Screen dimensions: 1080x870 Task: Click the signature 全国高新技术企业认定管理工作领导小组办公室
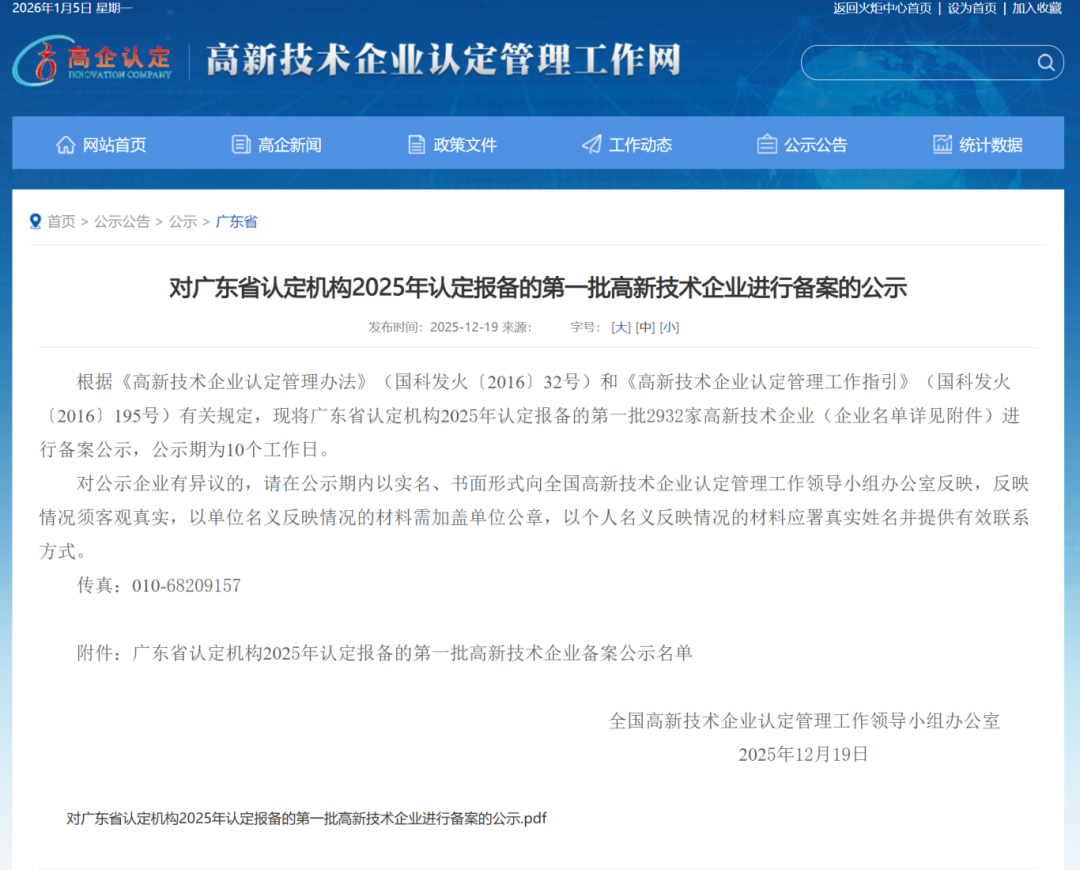[804, 721]
